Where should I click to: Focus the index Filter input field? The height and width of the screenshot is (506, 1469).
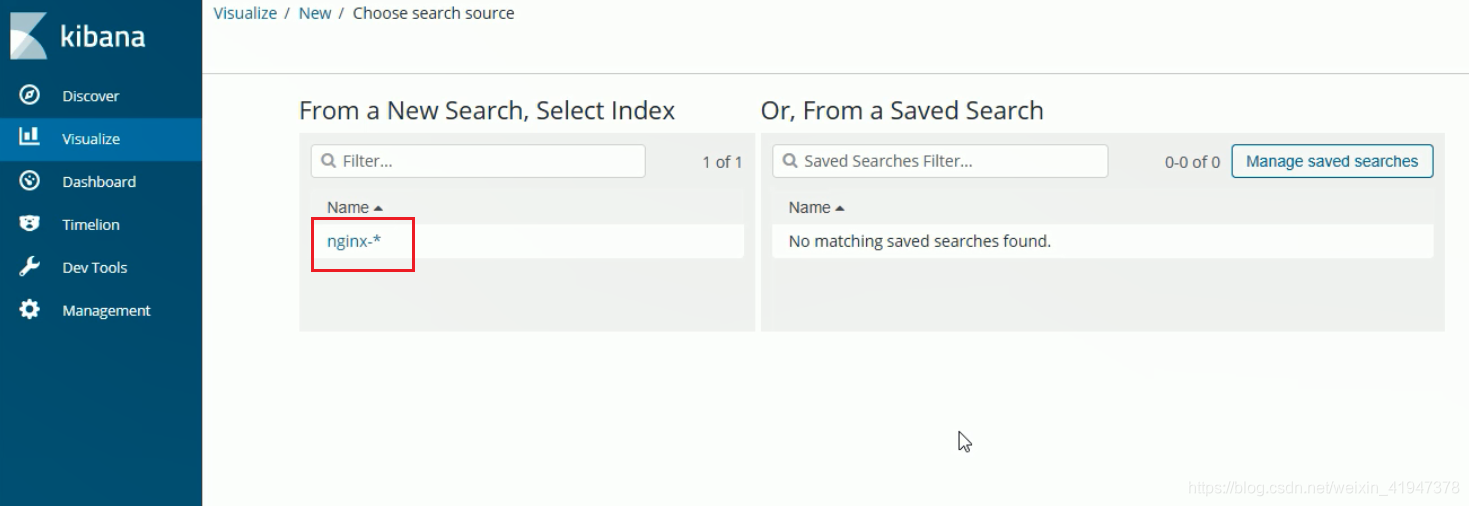[x=490, y=161]
